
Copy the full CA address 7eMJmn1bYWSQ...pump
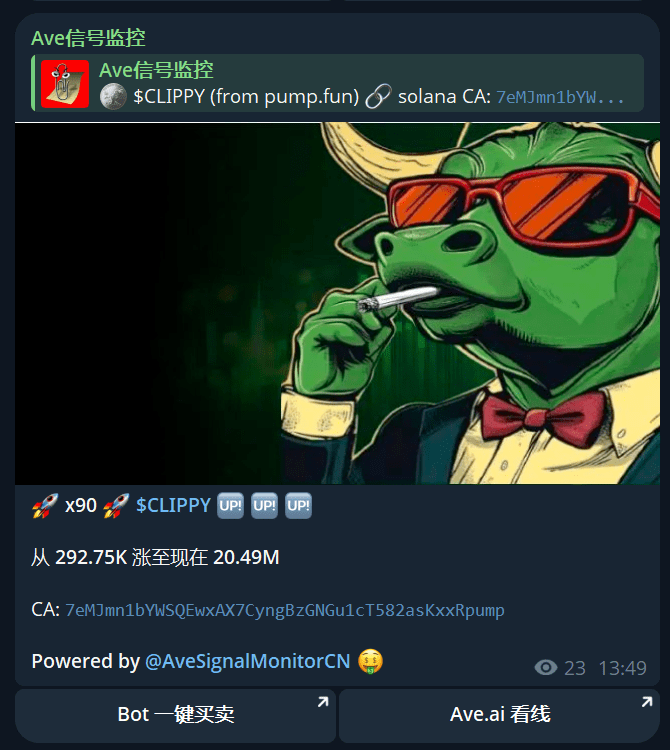tap(285, 611)
